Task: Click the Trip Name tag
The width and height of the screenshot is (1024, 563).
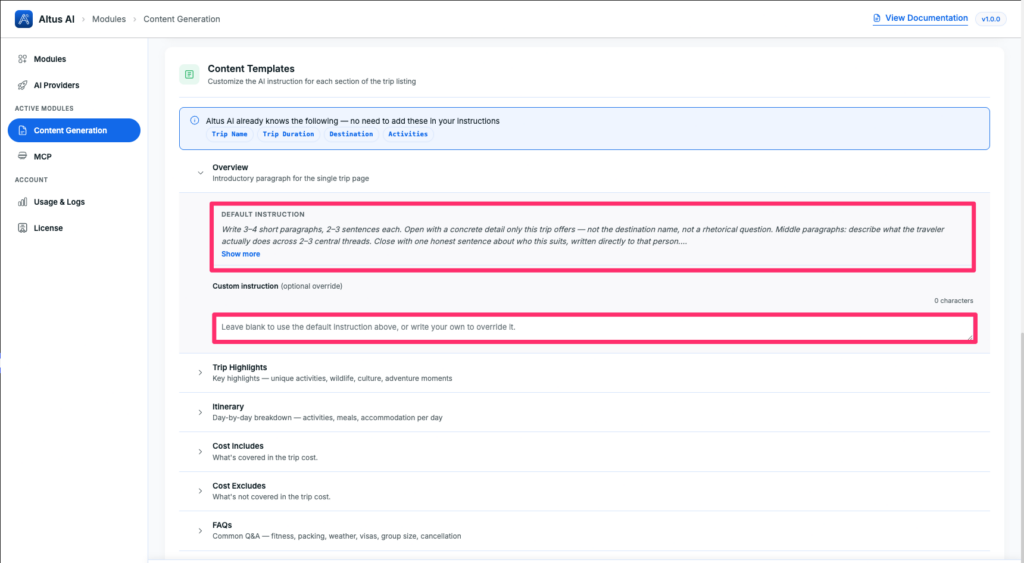Action: pyautogui.click(x=229, y=135)
